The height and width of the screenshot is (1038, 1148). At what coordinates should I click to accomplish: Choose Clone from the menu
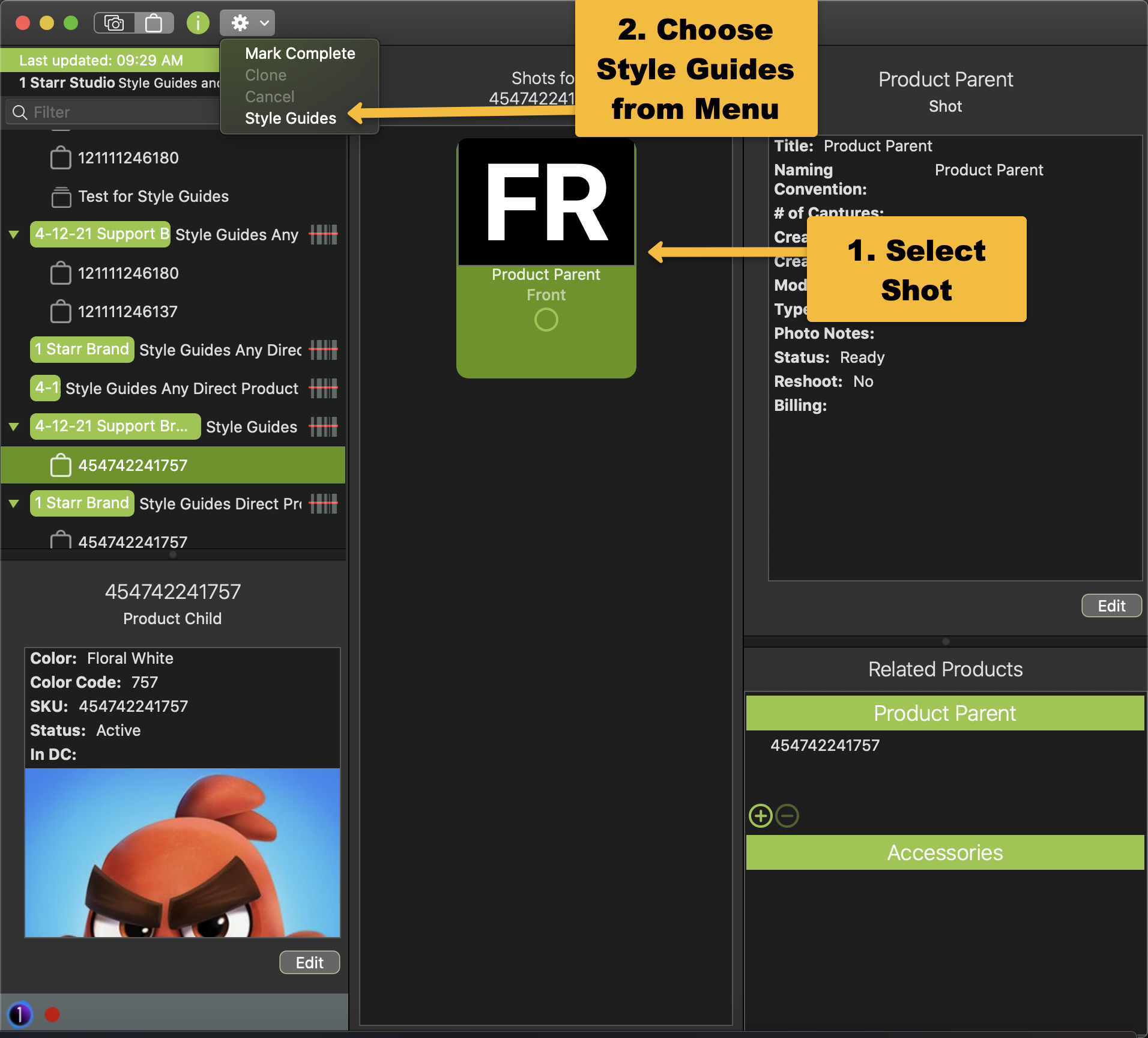click(x=265, y=75)
